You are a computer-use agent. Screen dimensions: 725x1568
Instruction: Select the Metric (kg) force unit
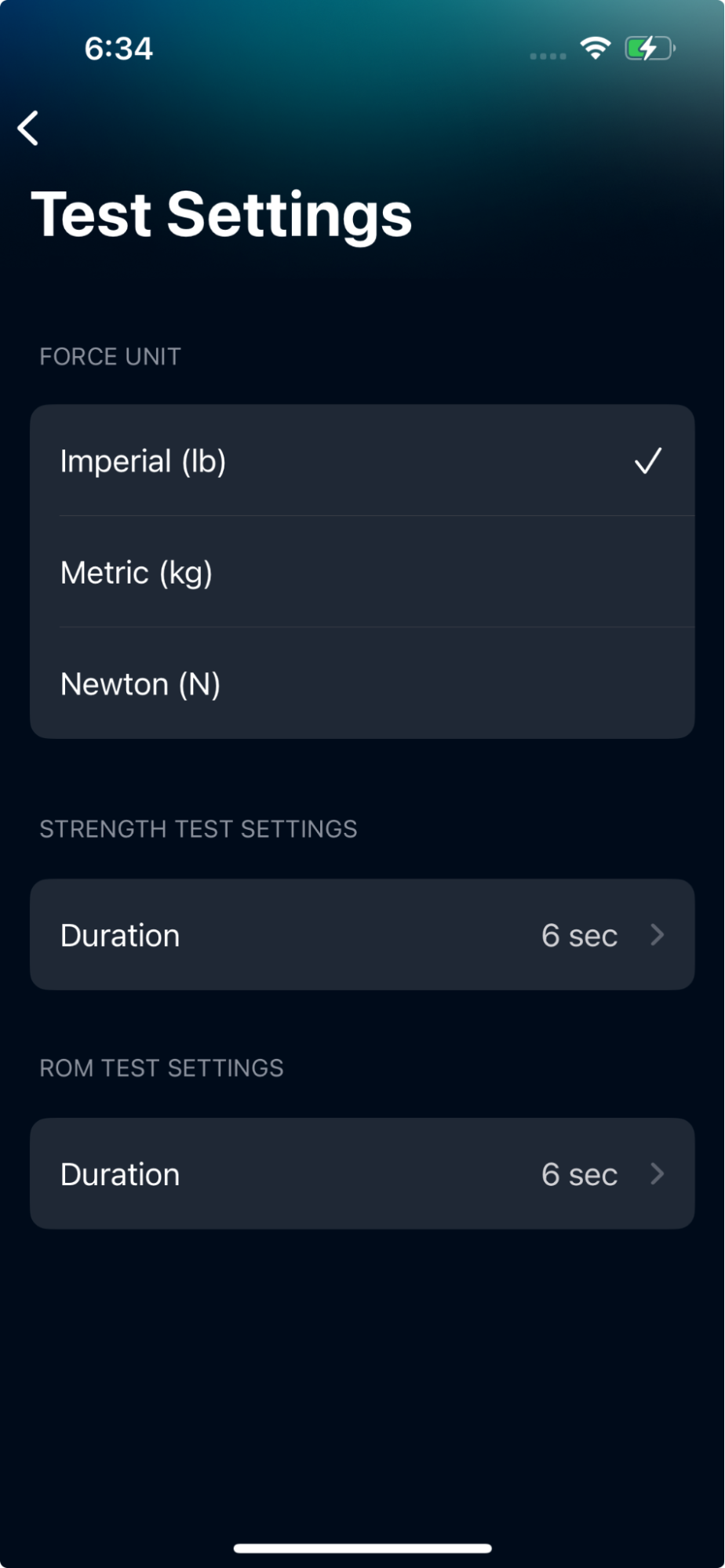137,573
